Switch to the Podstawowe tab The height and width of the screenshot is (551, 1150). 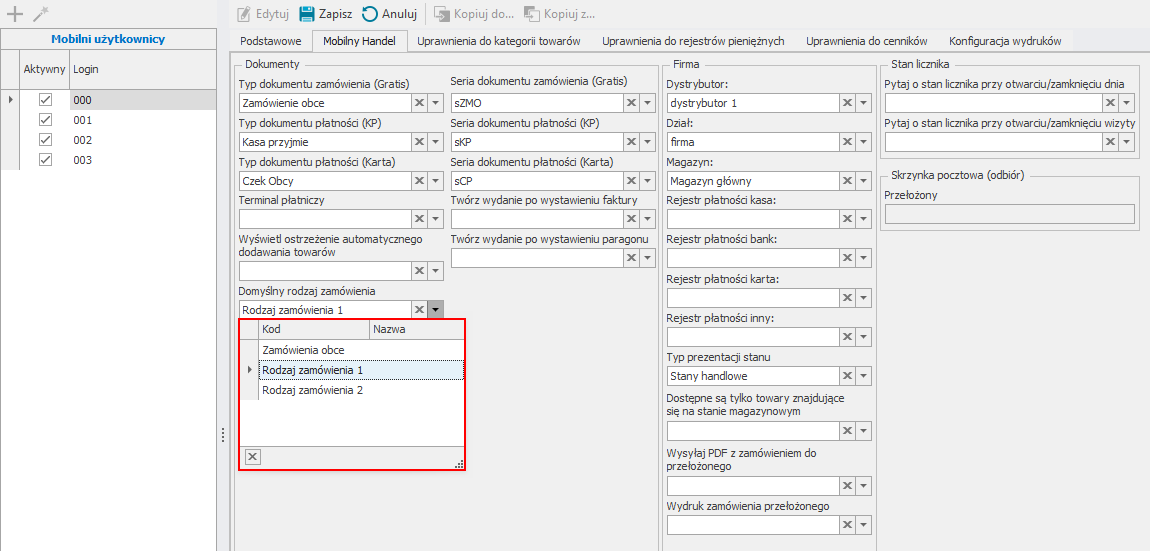270,41
